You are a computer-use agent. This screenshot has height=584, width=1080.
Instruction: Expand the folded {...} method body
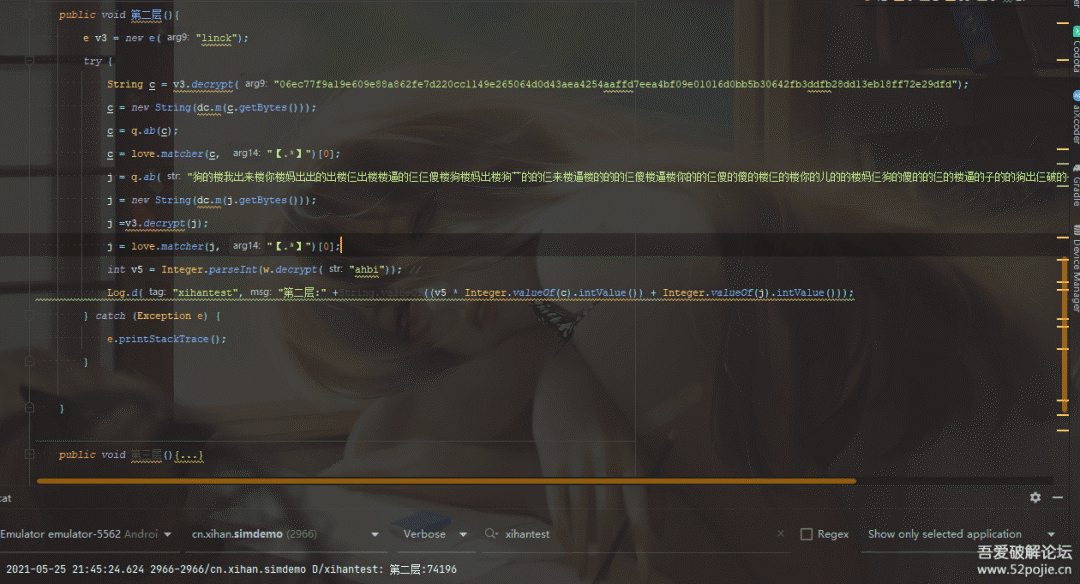tap(189, 455)
